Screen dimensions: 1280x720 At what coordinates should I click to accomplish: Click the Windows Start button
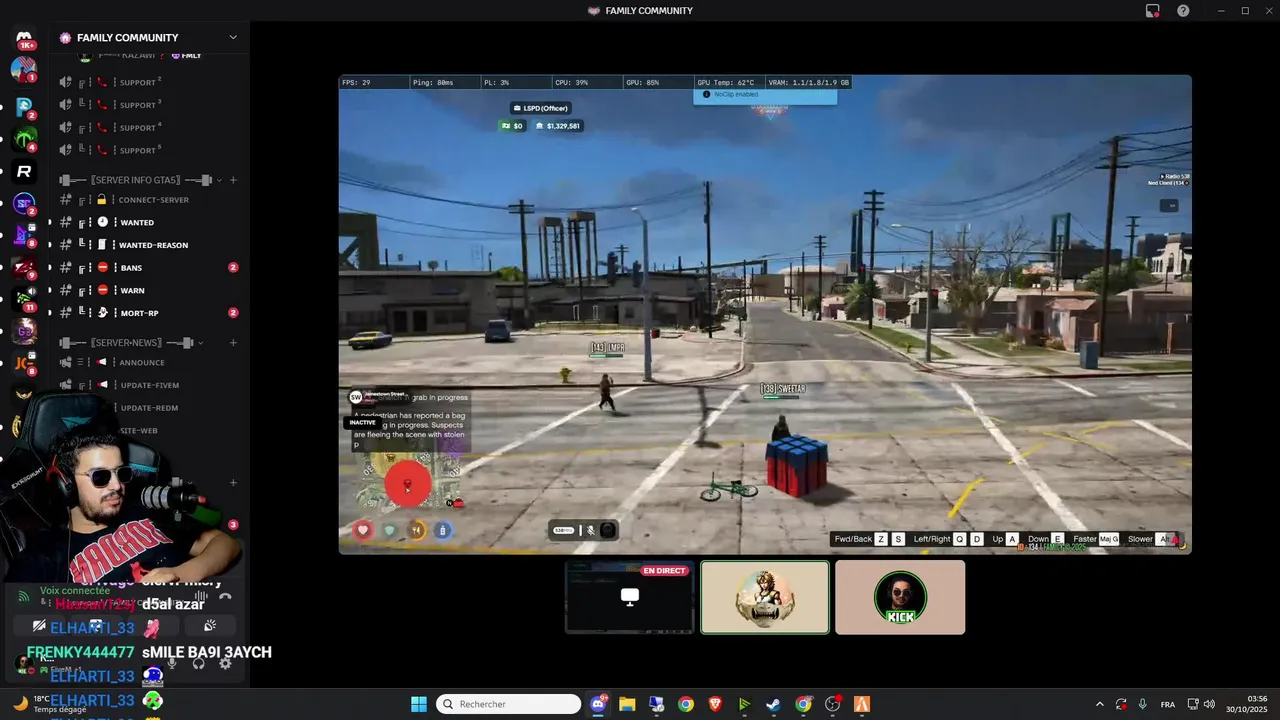coord(419,704)
